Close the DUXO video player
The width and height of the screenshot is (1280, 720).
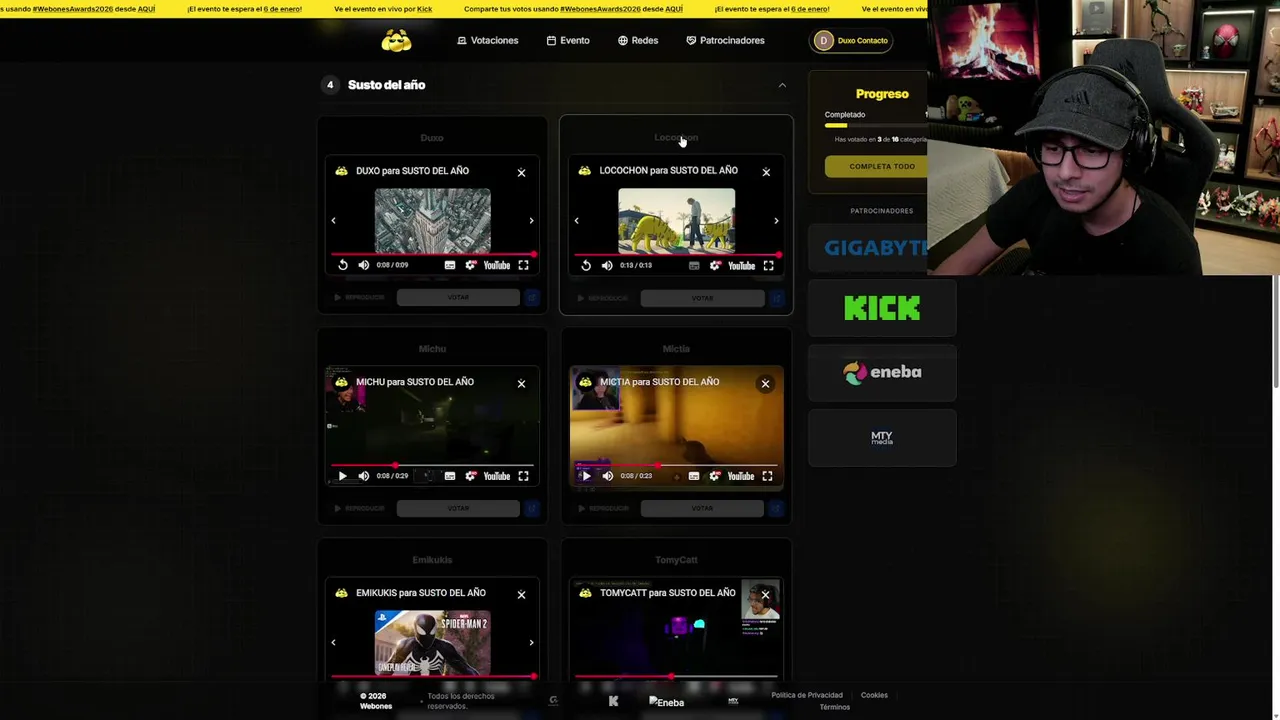click(521, 173)
